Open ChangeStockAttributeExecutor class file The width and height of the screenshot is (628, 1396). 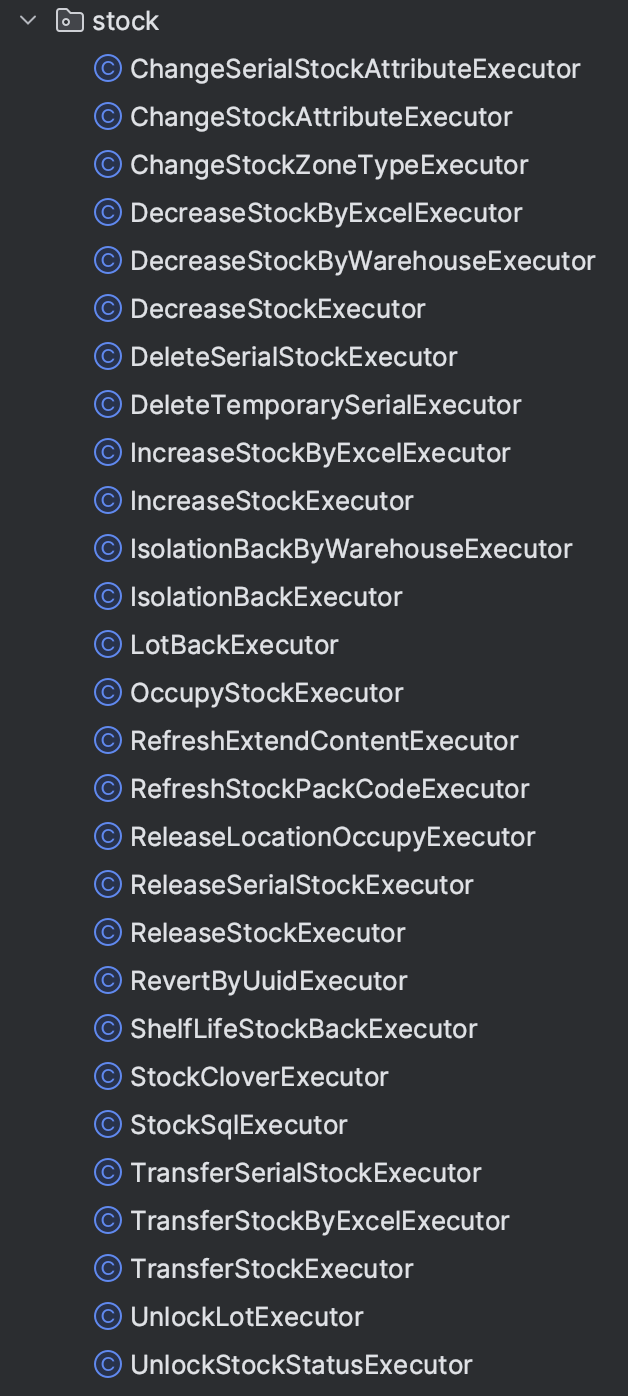(x=320, y=116)
